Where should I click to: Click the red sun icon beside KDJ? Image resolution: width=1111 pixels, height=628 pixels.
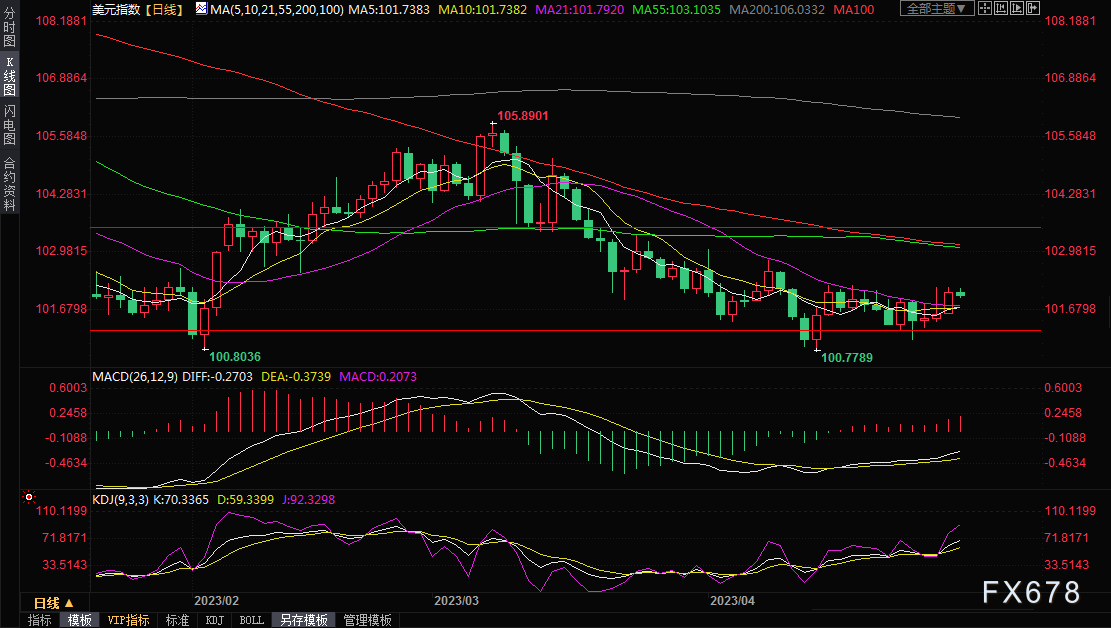28,498
